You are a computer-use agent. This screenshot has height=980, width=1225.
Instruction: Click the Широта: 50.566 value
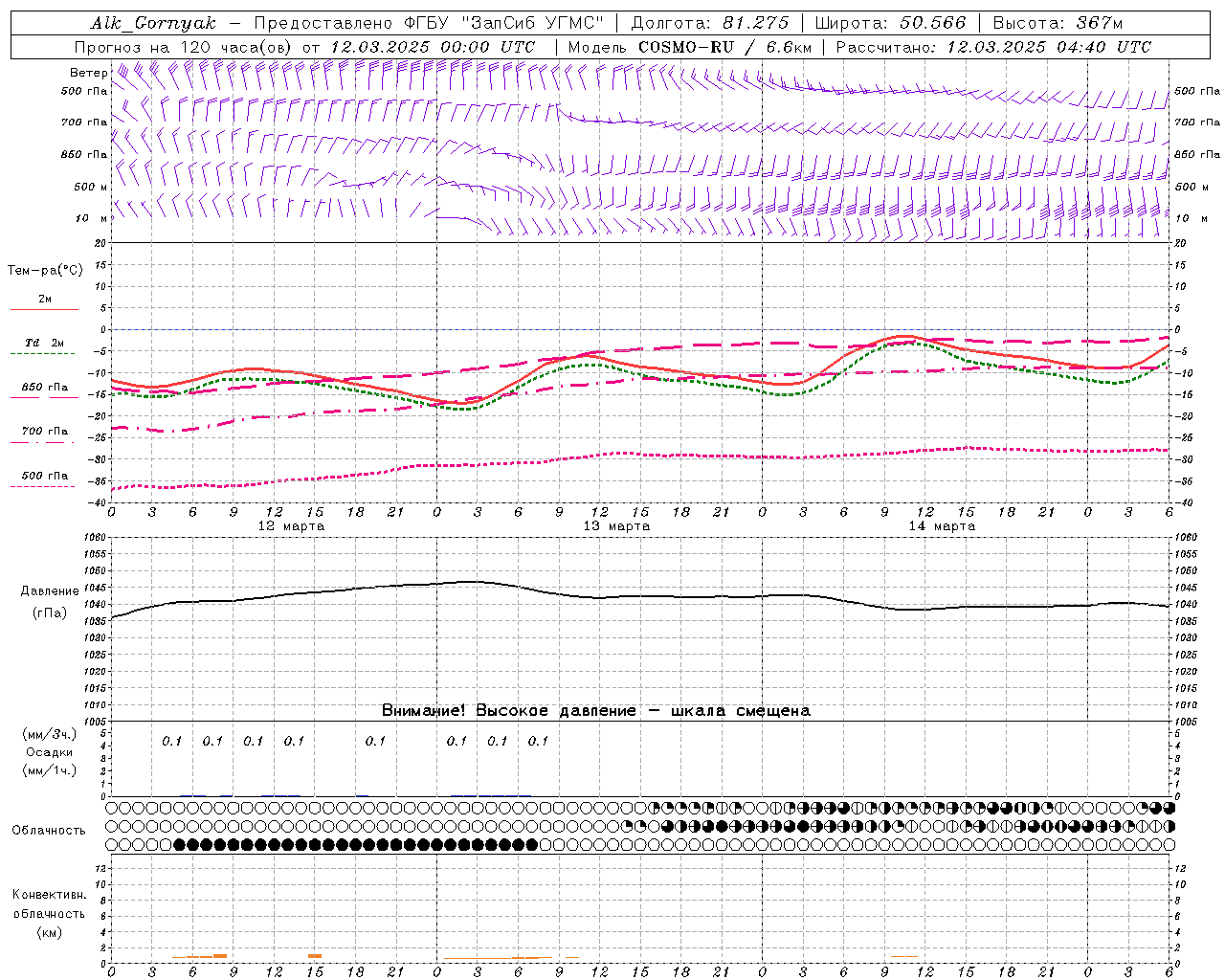(891, 23)
